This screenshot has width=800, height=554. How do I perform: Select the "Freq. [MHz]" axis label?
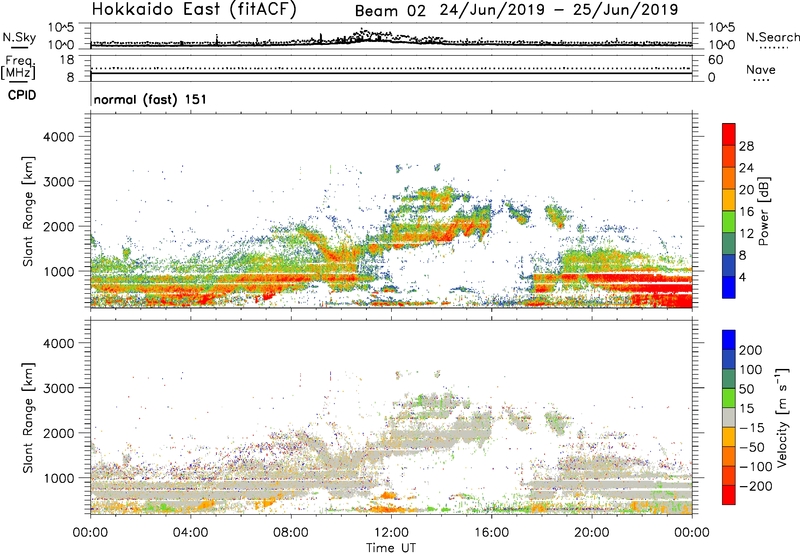click(x=19, y=67)
